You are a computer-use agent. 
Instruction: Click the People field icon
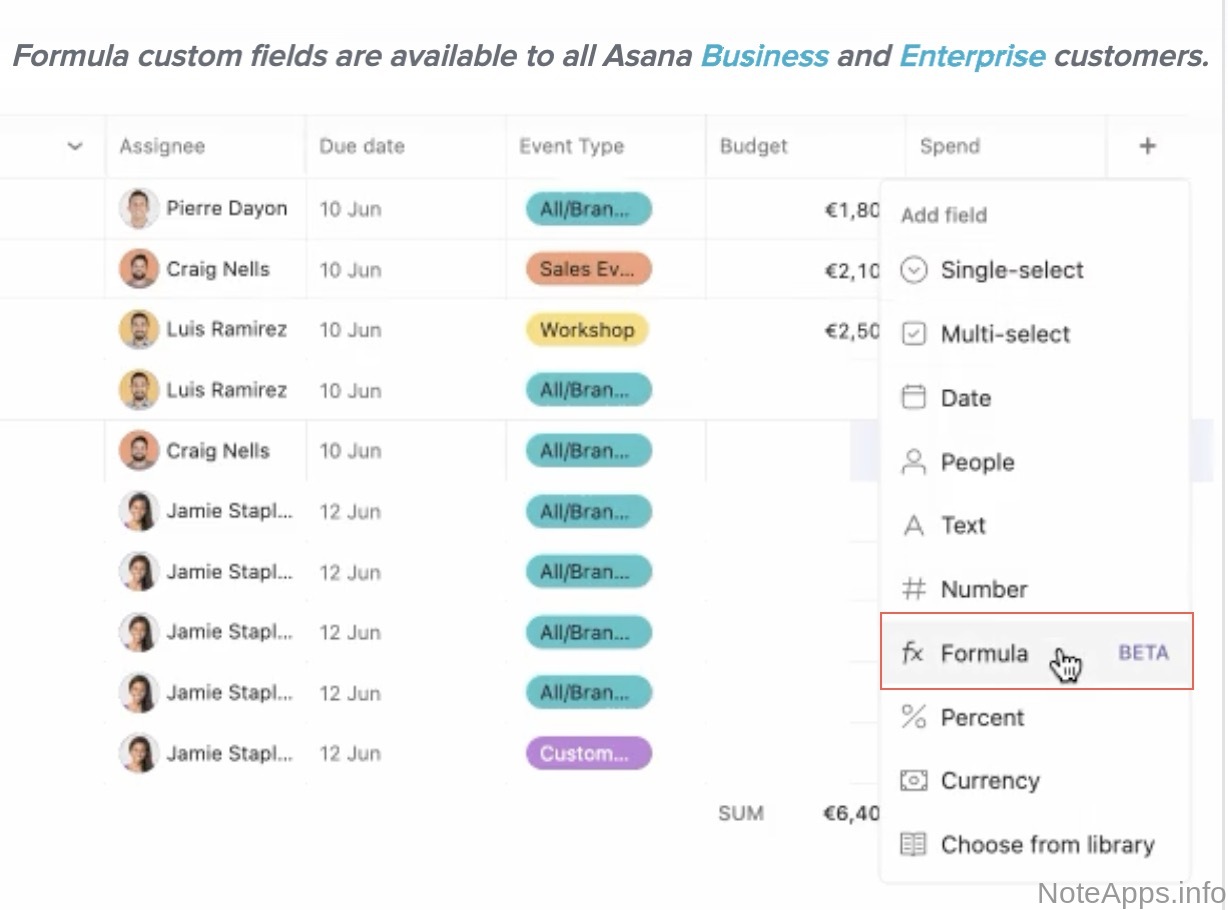pos(913,462)
